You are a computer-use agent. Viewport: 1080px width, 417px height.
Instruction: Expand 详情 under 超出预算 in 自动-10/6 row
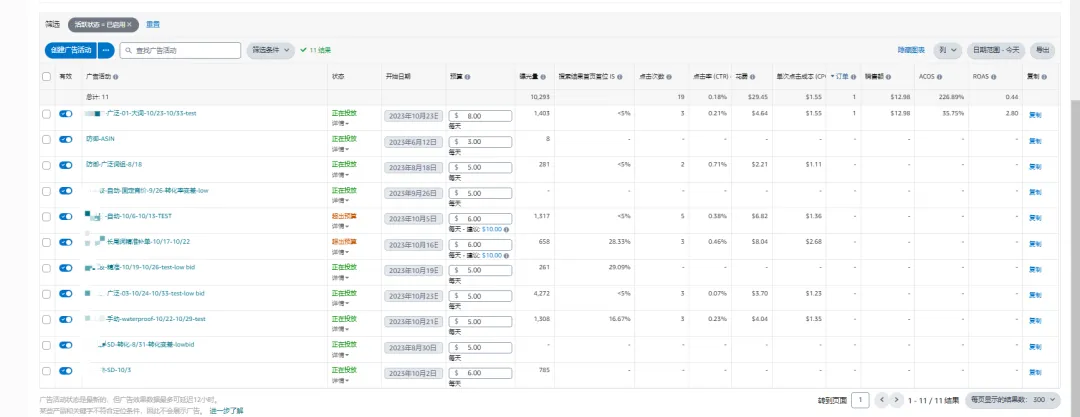coord(340,226)
